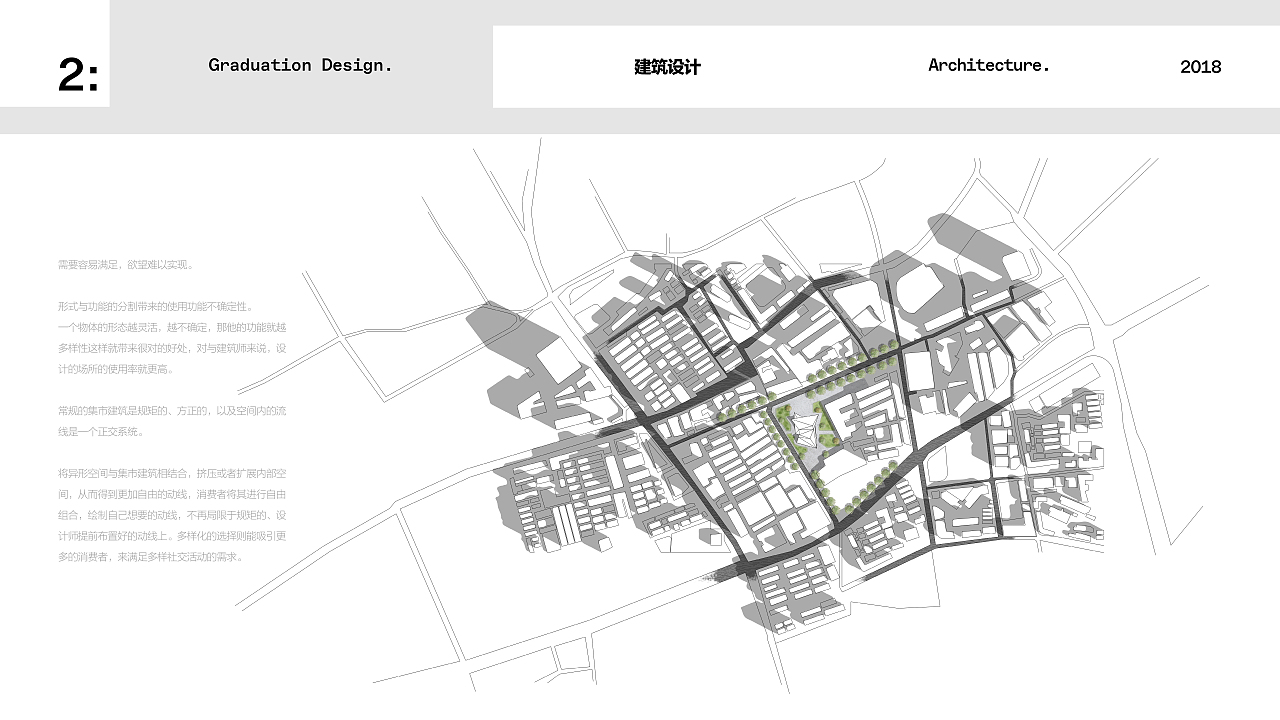This screenshot has height=720, width=1280.
Task: Select the line starting "常规的集市建筑是规矩的"
Action: pos(173,411)
